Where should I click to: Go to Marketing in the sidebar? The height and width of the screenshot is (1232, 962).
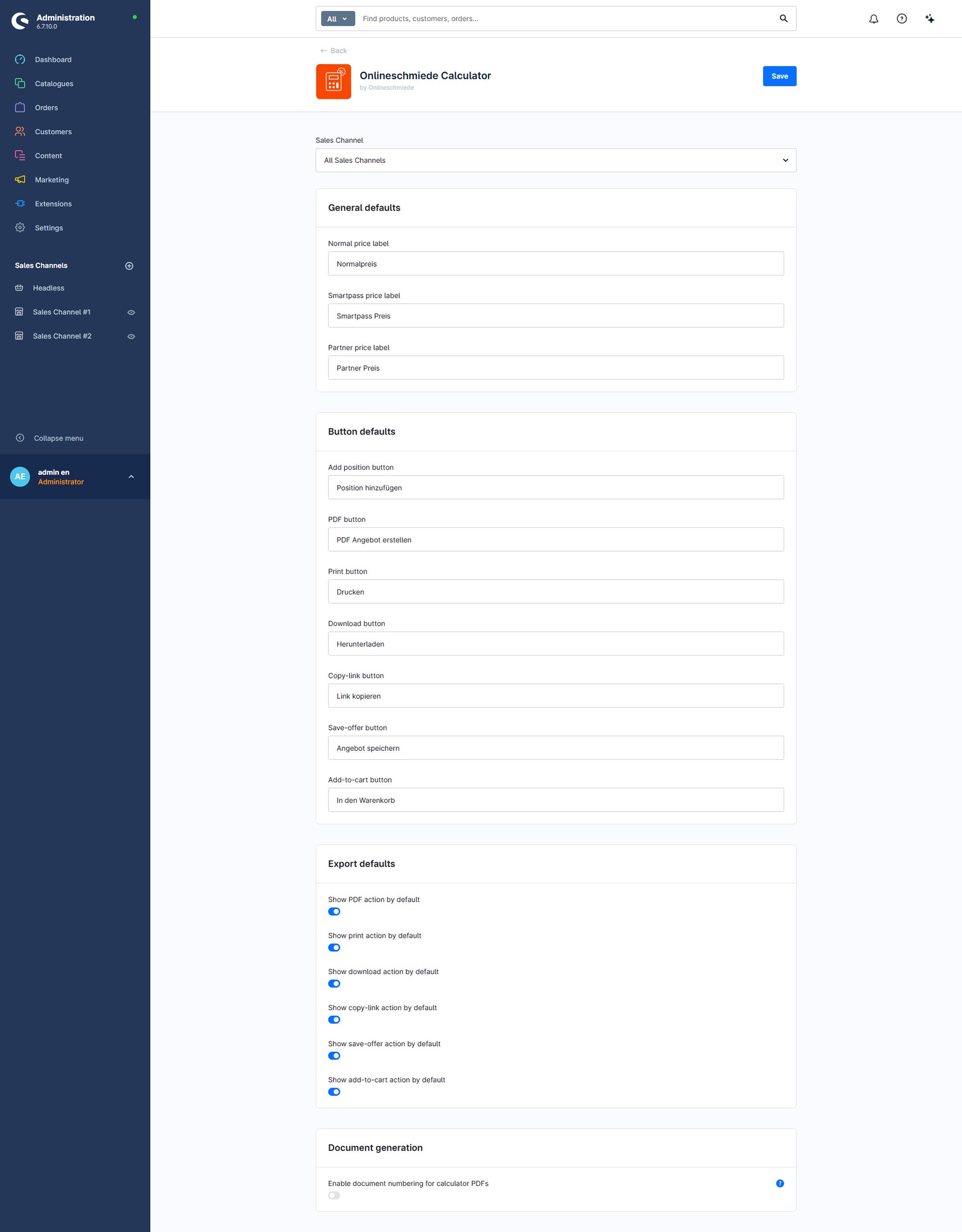point(52,179)
